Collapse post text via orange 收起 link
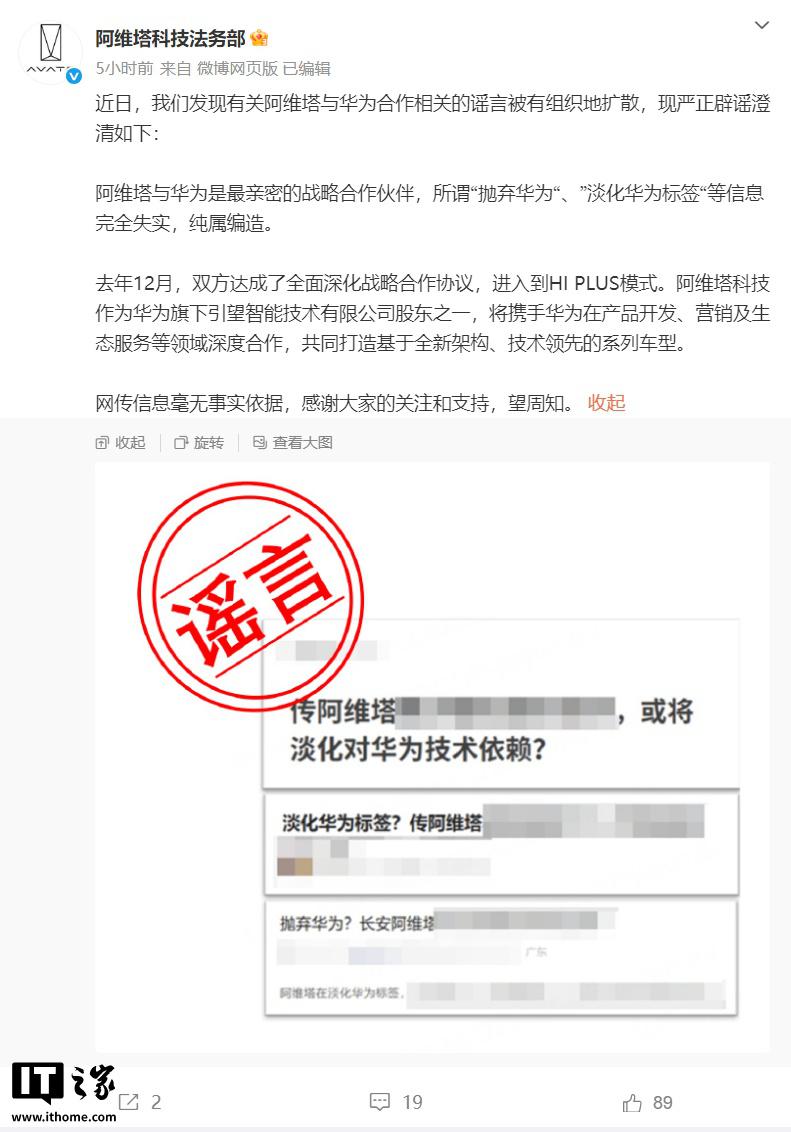 click(606, 403)
